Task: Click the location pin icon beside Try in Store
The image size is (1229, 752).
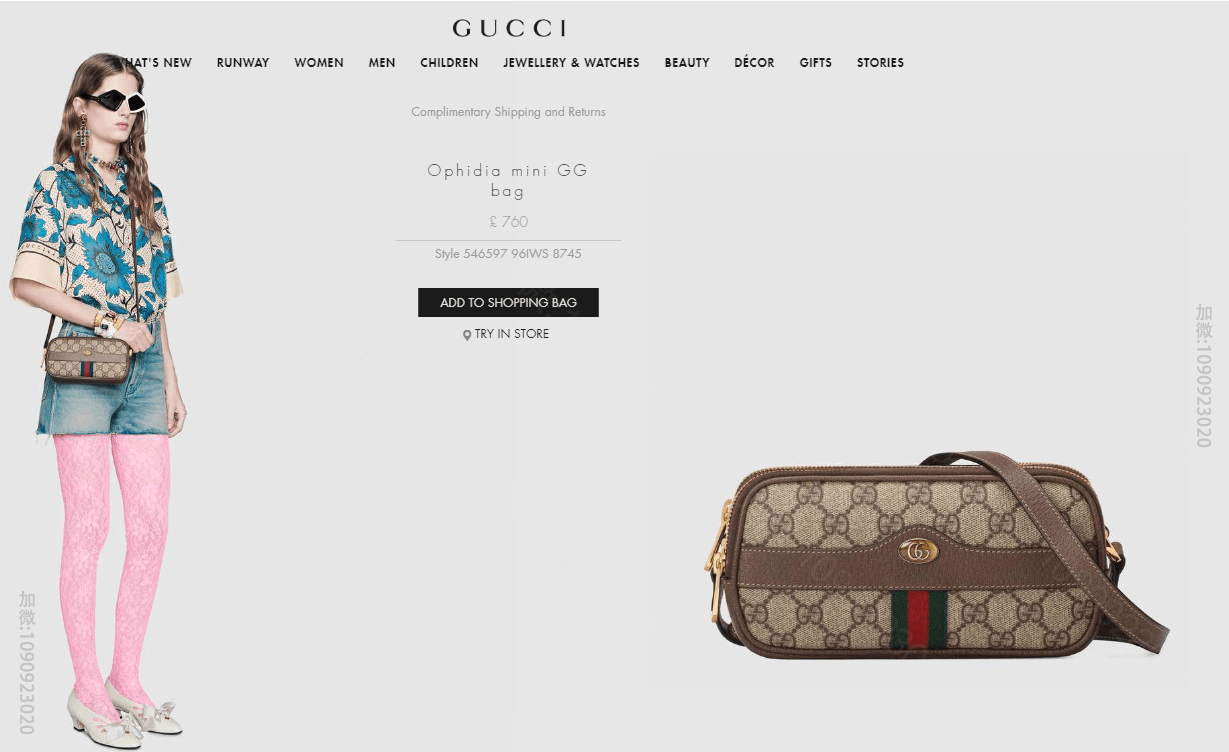Action: point(466,335)
